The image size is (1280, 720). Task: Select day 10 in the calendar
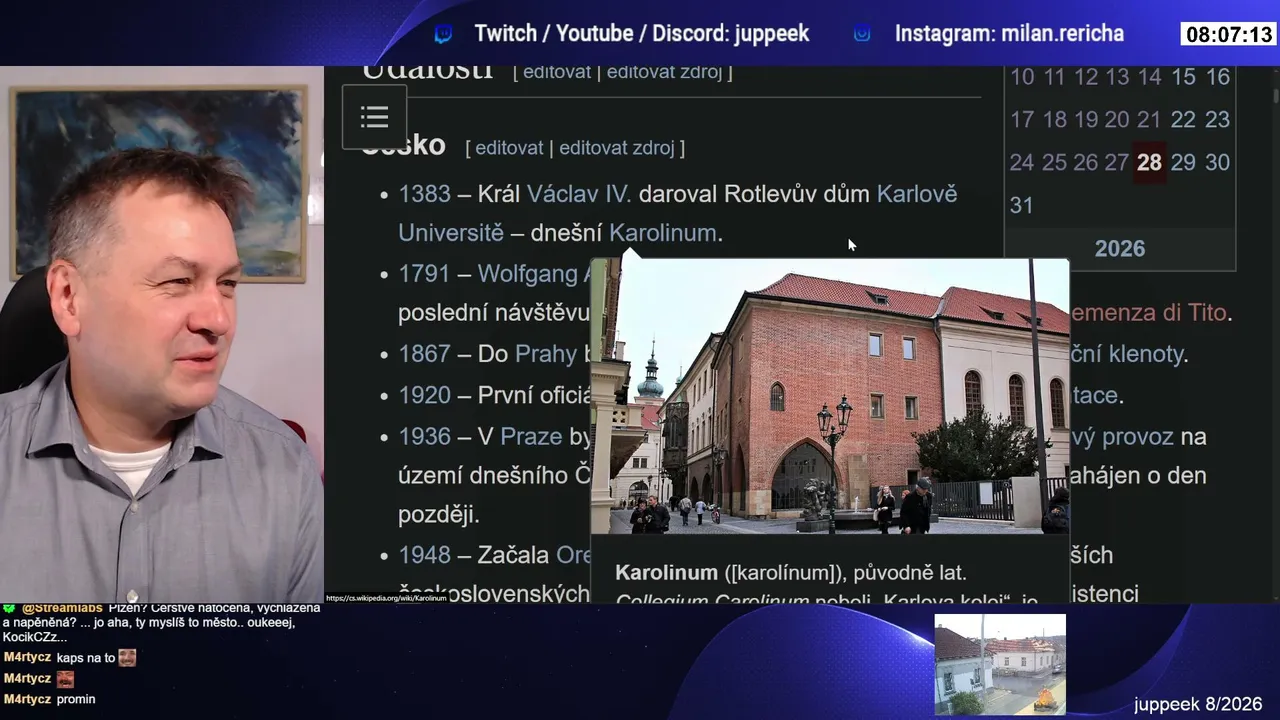click(x=1022, y=77)
